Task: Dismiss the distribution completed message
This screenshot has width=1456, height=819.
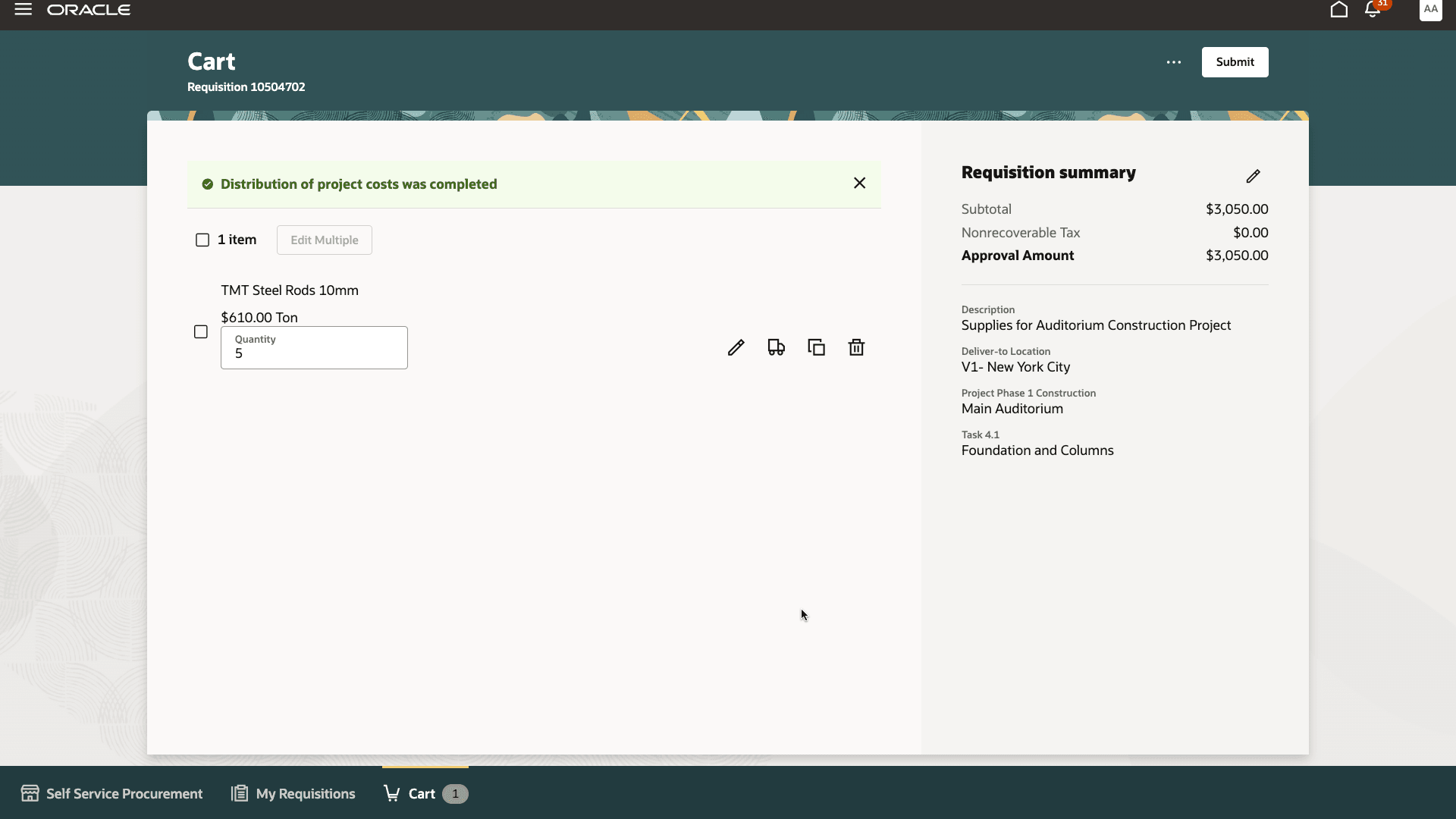Action: coord(859,183)
